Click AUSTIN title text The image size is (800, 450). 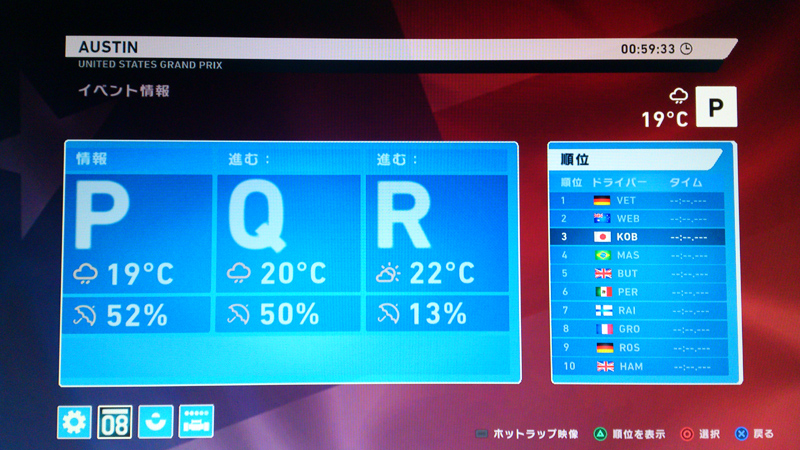tap(108, 47)
